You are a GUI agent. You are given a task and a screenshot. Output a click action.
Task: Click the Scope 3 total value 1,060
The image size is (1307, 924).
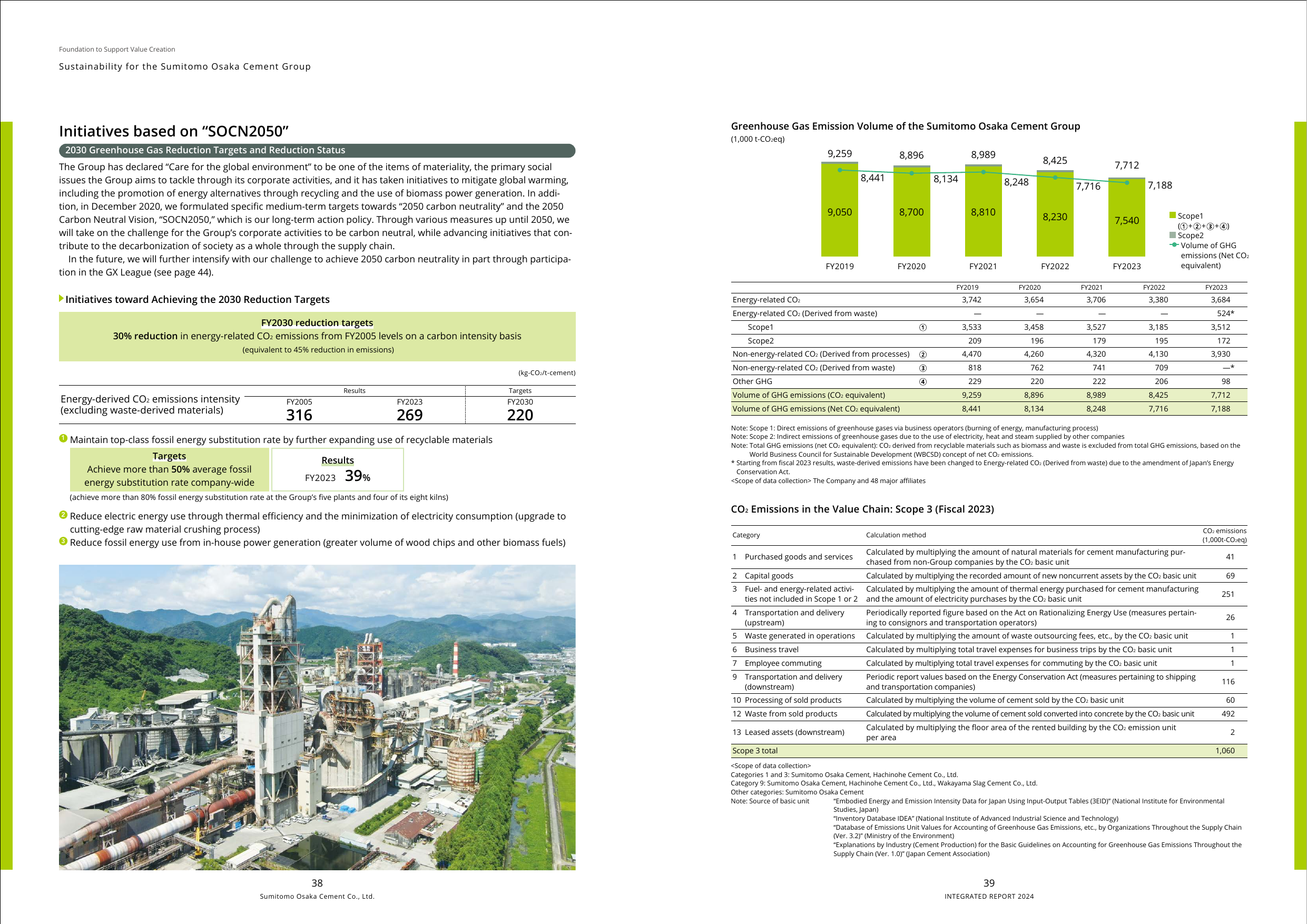pos(1225,751)
